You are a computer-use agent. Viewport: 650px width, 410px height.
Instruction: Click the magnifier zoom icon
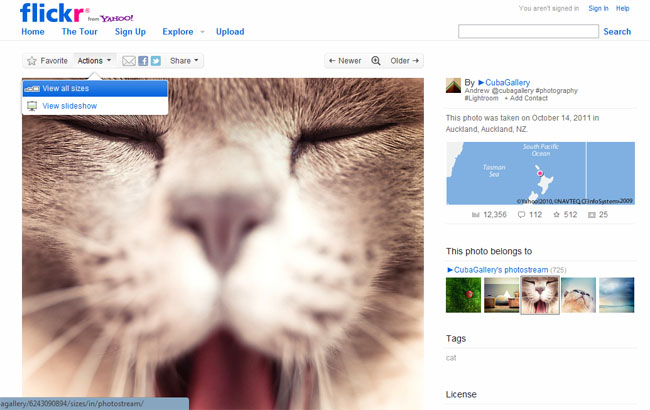click(x=376, y=61)
